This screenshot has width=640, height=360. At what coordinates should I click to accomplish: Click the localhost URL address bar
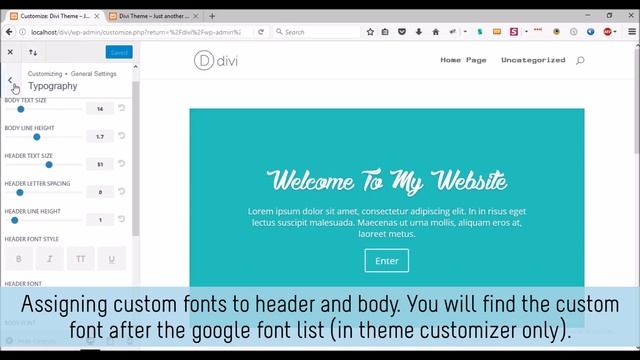[x=136, y=32]
